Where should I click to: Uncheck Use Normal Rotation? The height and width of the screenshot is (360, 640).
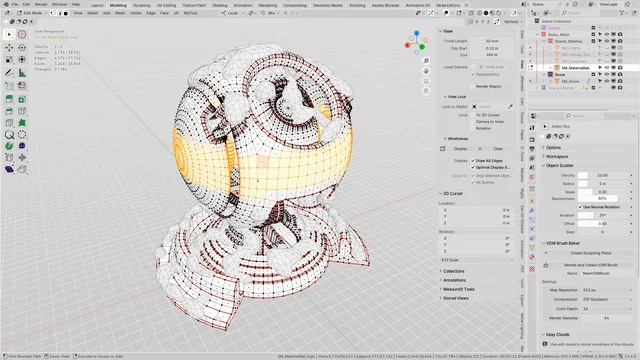pos(580,207)
